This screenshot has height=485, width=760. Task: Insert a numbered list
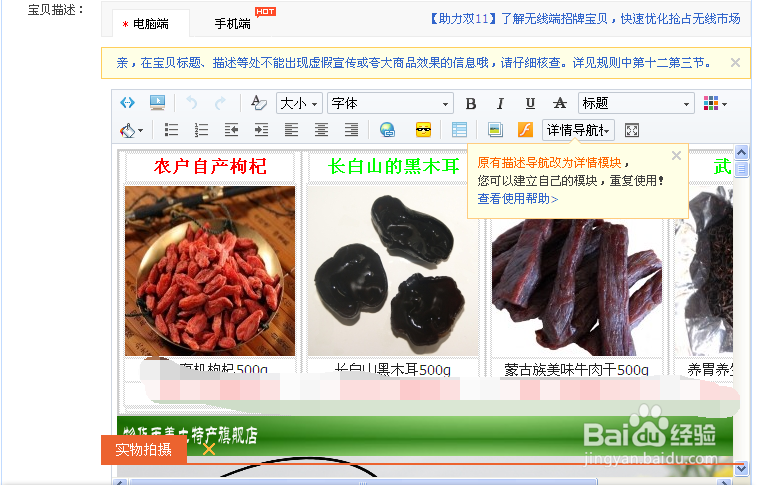click(201, 130)
